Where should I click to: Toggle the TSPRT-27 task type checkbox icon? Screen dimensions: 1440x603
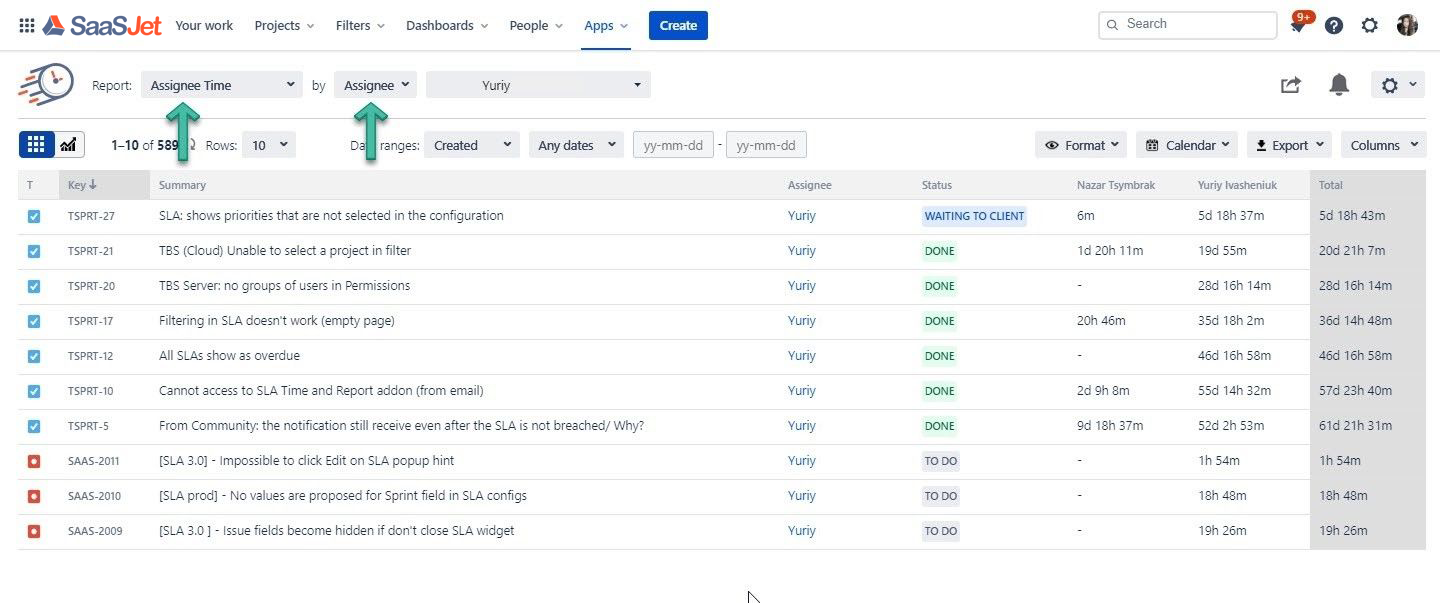point(34,216)
